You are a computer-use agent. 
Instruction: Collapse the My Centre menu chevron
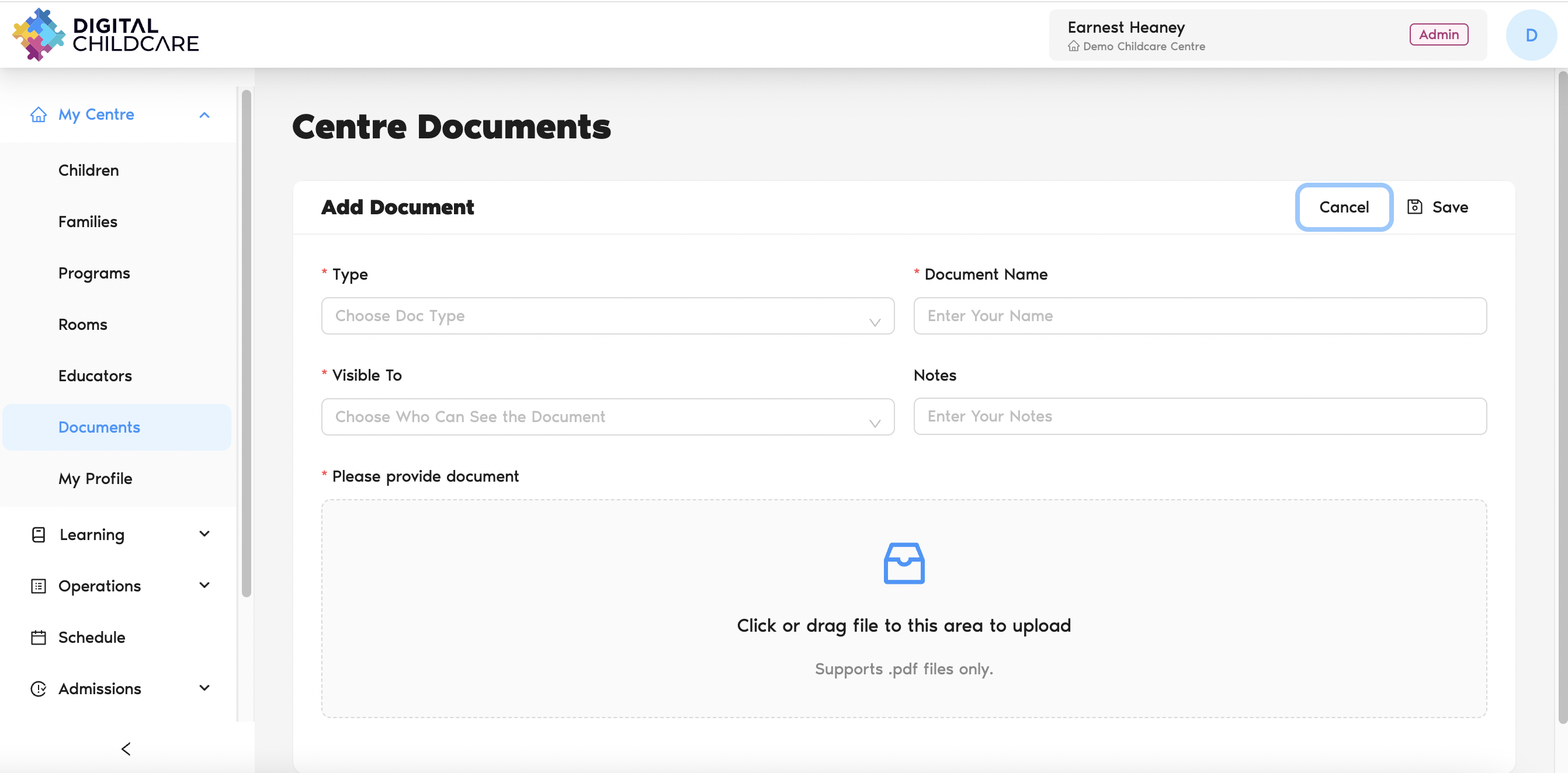coord(204,115)
